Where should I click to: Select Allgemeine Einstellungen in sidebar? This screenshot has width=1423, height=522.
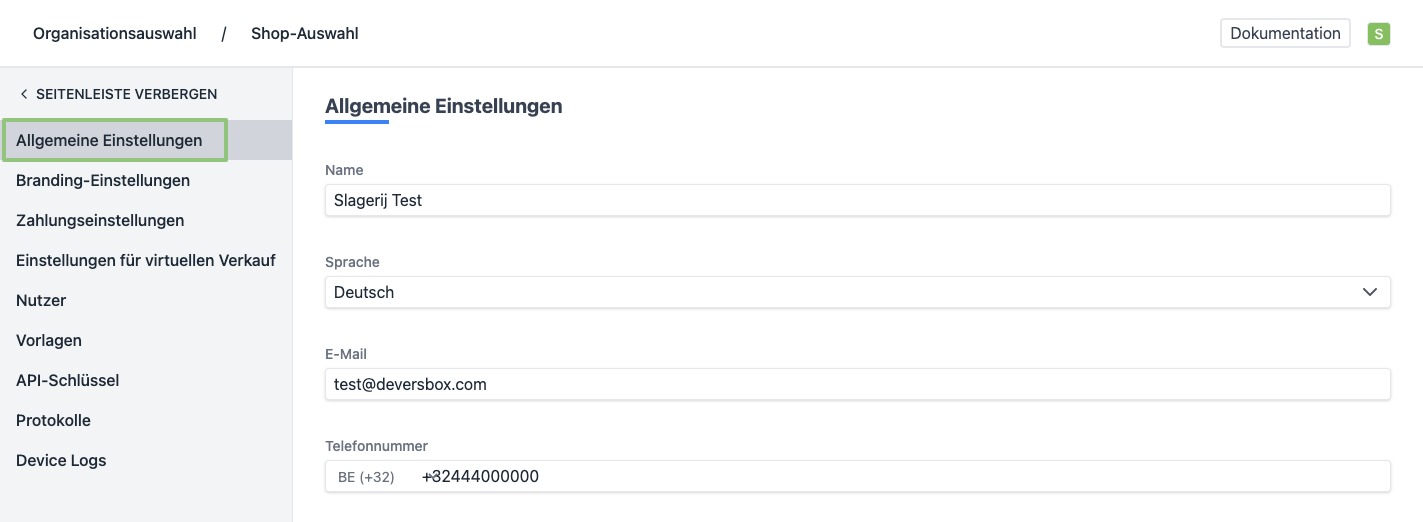109,140
